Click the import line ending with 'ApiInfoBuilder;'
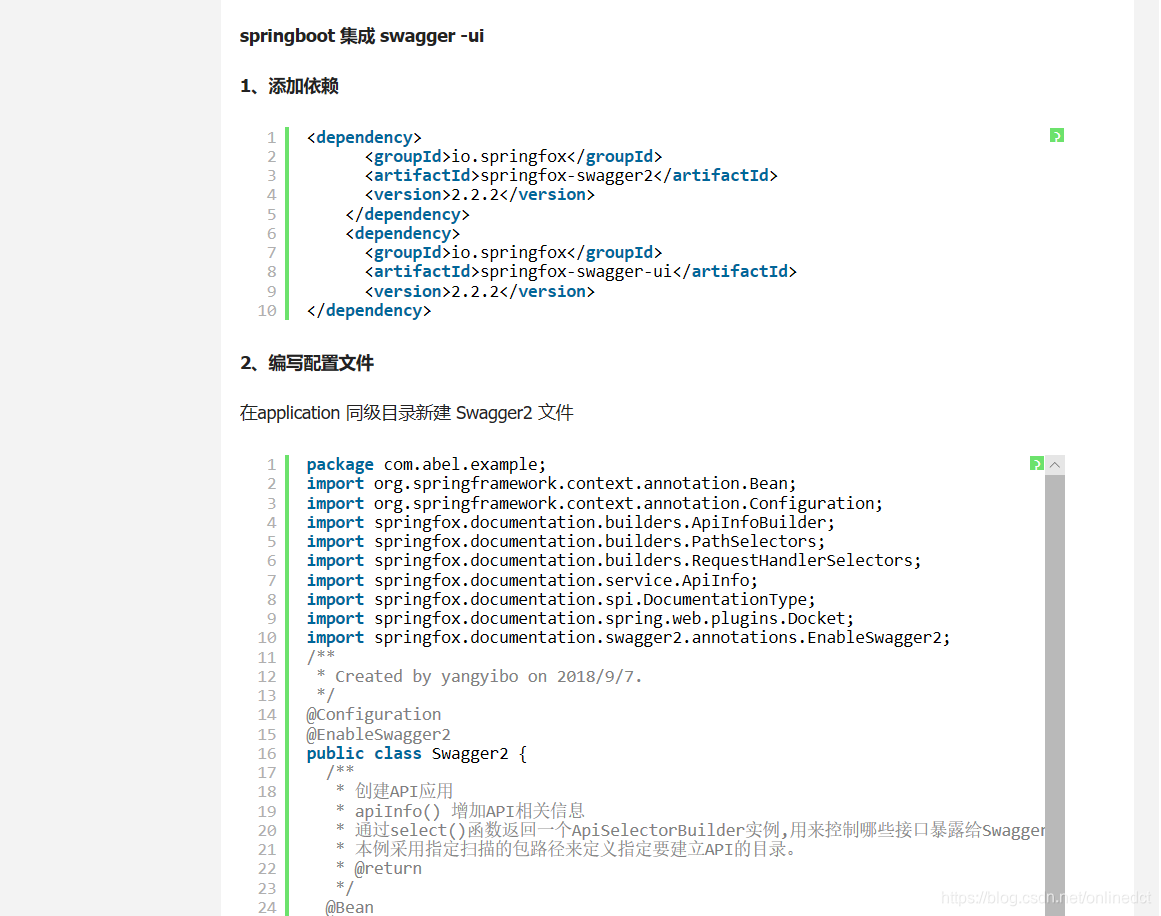The height and width of the screenshot is (916, 1161). (570, 523)
